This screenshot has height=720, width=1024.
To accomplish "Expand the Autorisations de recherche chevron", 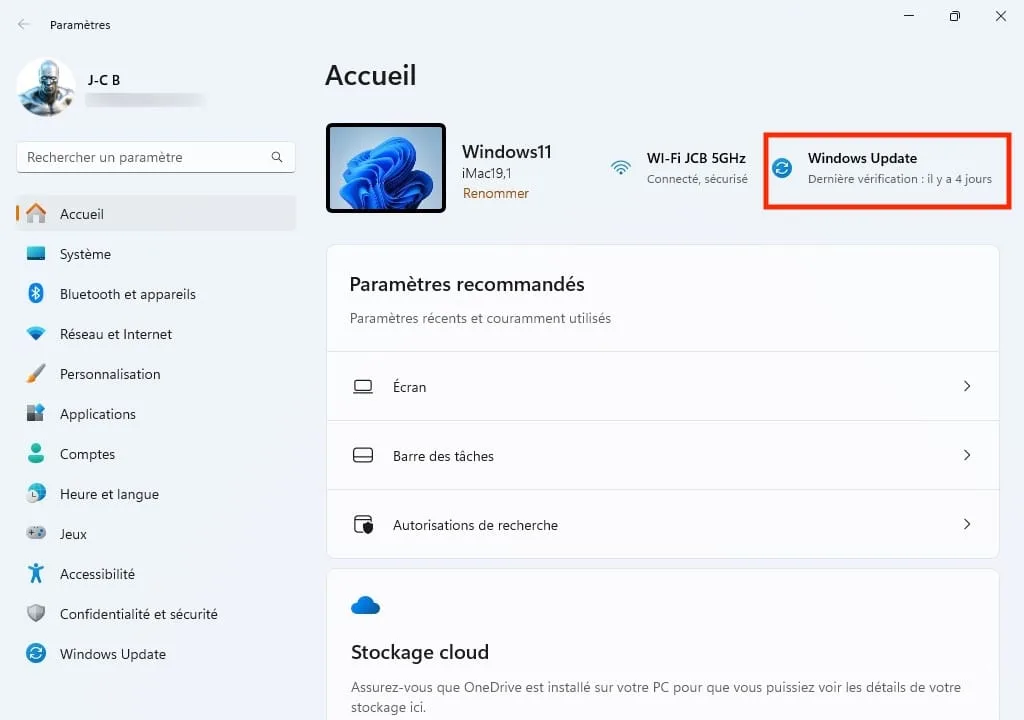I will point(967,524).
